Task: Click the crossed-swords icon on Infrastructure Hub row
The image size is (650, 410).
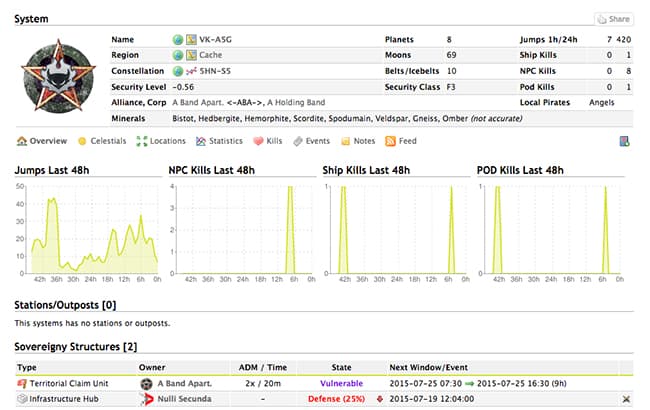Action: click(x=625, y=398)
